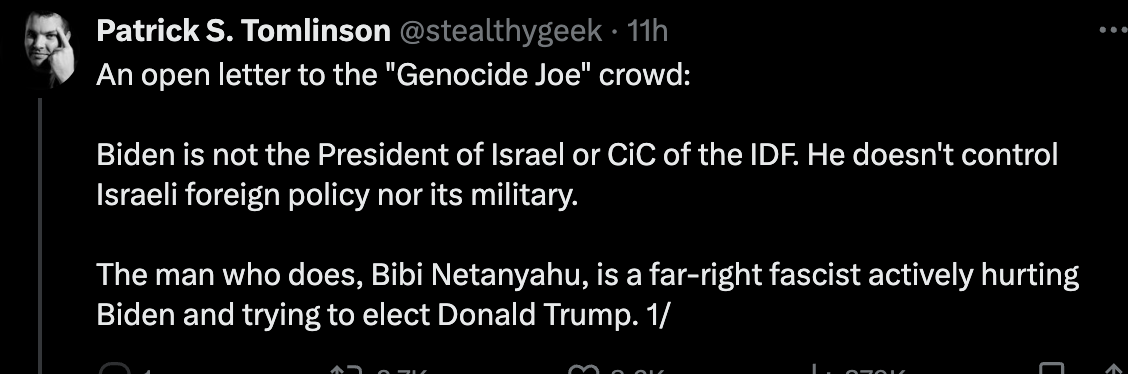Click the vertical thread connector line
This screenshot has width=1128, height=374.
coord(41,236)
